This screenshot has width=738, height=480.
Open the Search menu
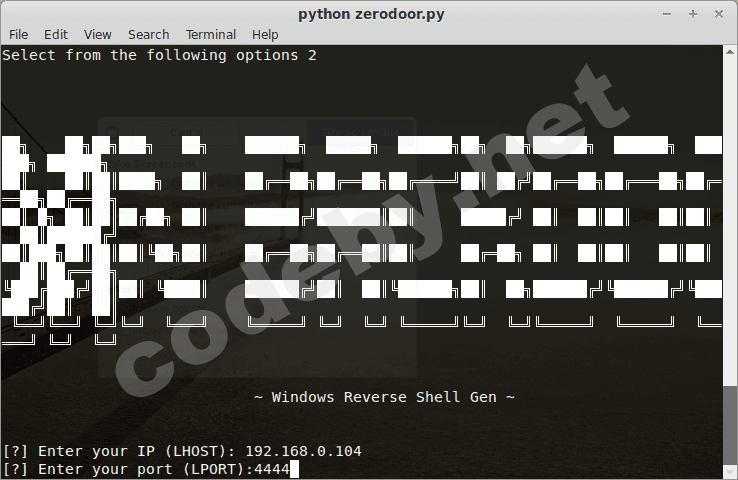[148, 35]
